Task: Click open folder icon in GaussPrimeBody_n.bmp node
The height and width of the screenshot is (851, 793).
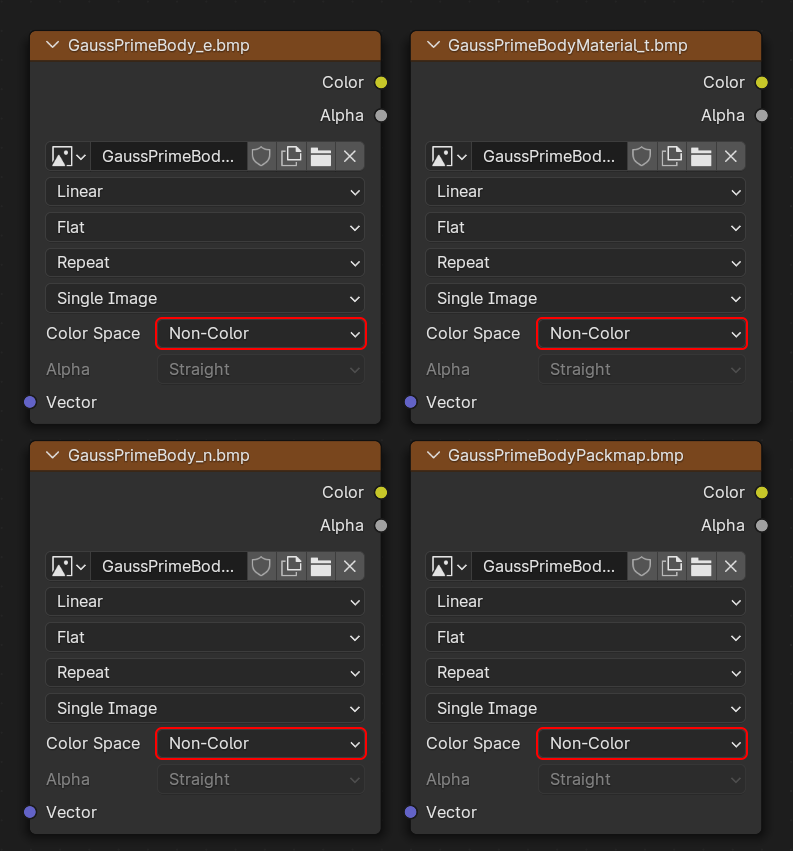Action: 321,567
